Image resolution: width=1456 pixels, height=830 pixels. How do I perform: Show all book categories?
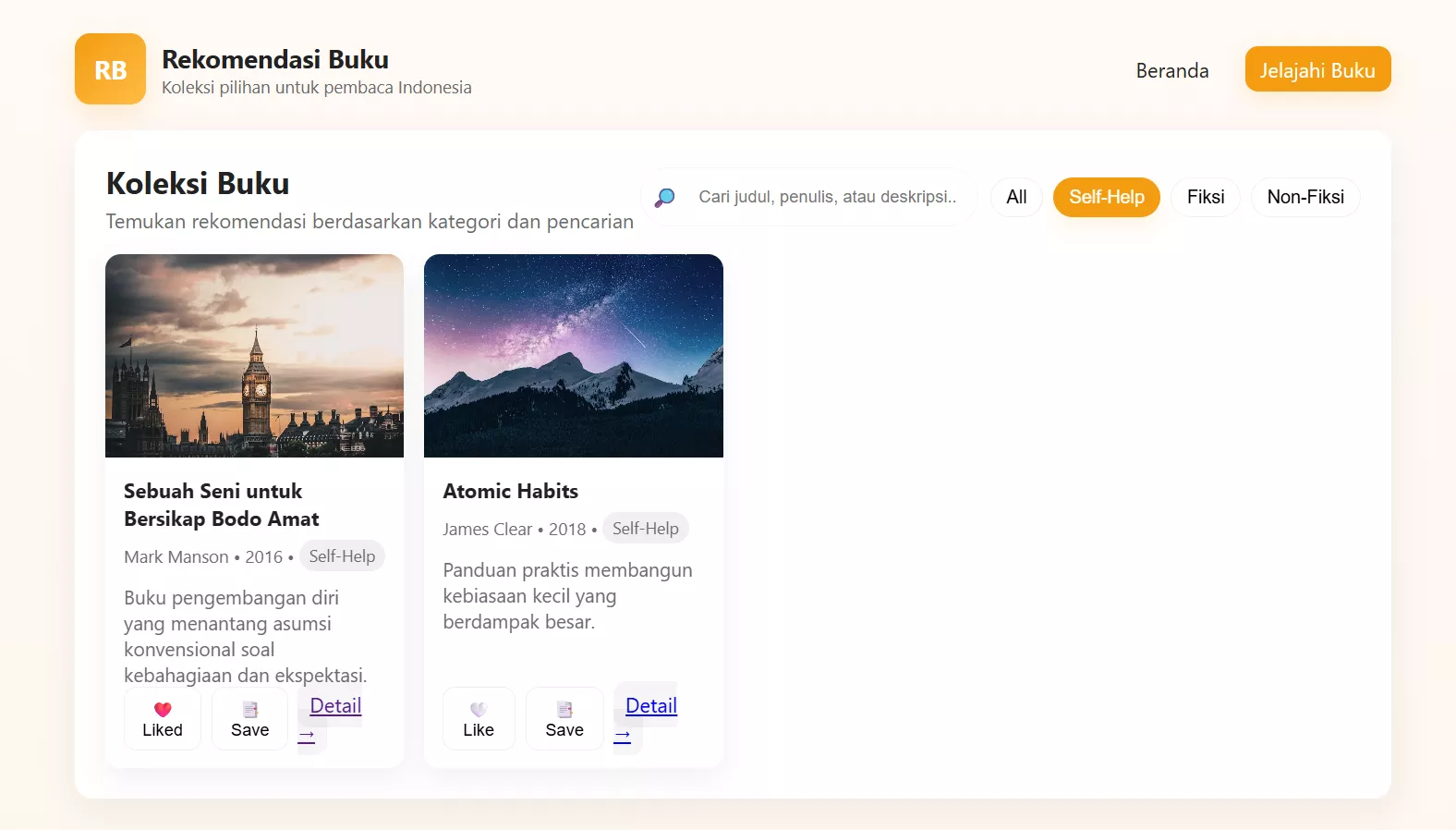1016,197
